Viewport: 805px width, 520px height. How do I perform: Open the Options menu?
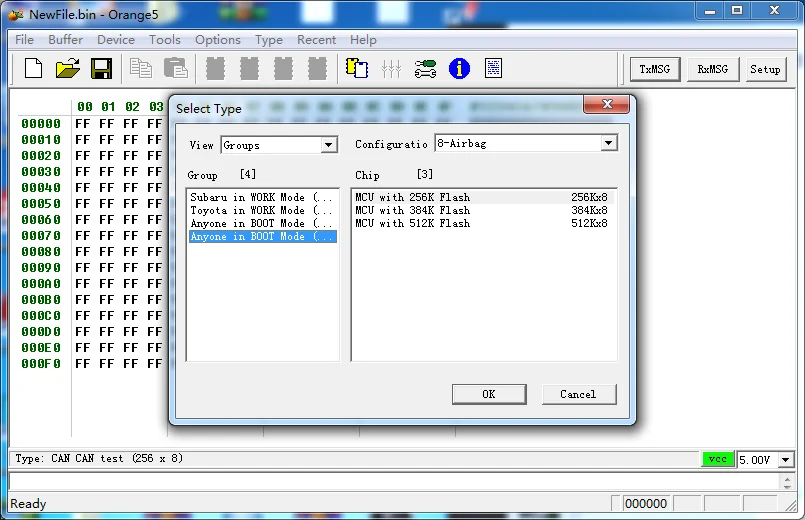[218, 40]
